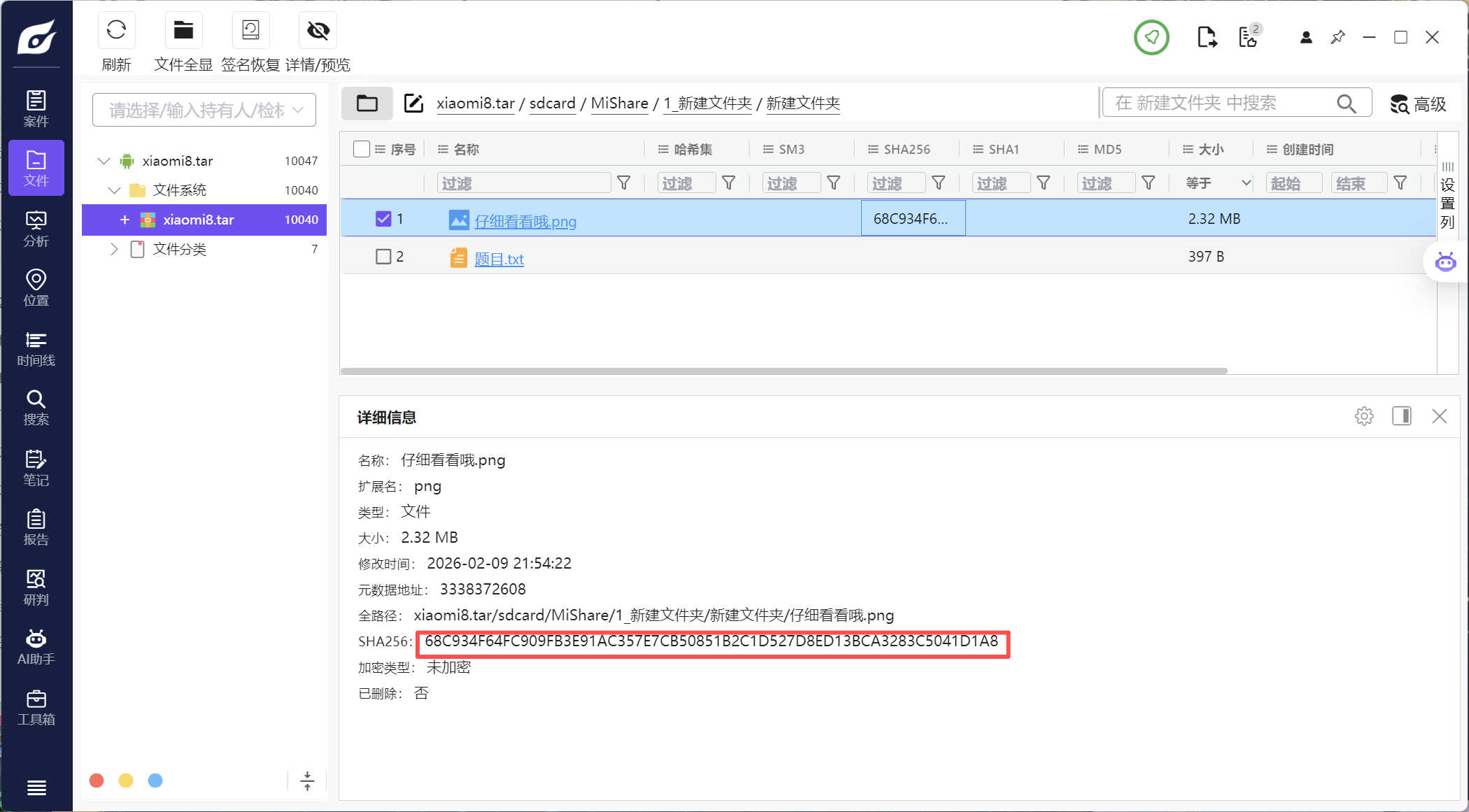Open the 工具箱 toolbox in sidebar
The height and width of the screenshot is (812, 1469).
36,708
